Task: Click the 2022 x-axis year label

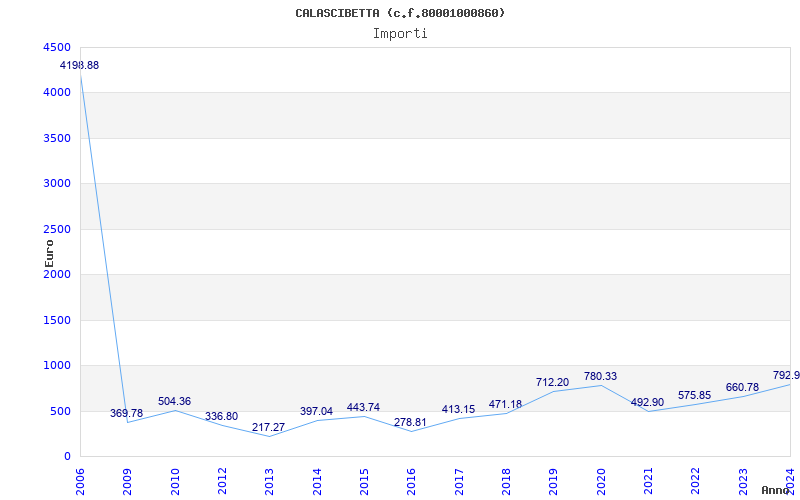Action: [x=695, y=481]
